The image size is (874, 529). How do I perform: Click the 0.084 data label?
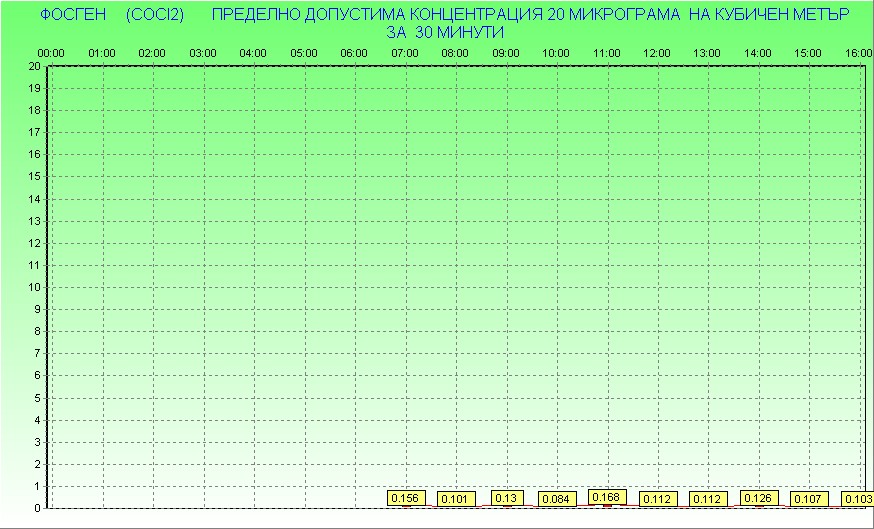[557, 499]
